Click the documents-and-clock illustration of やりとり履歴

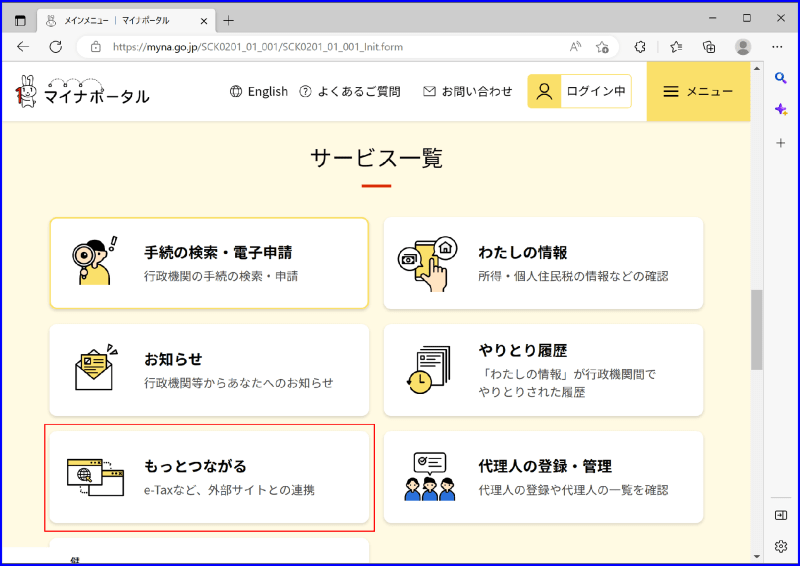click(x=429, y=370)
